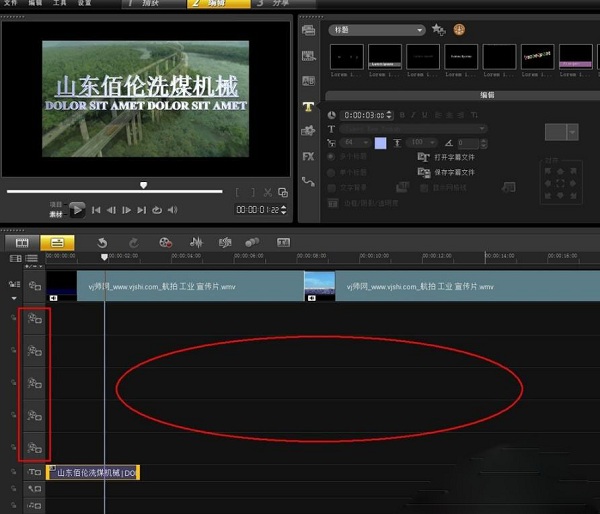Open the chapter/cue point dropdown
600x514 pixels.
pyautogui.click(x=34, y=266)
